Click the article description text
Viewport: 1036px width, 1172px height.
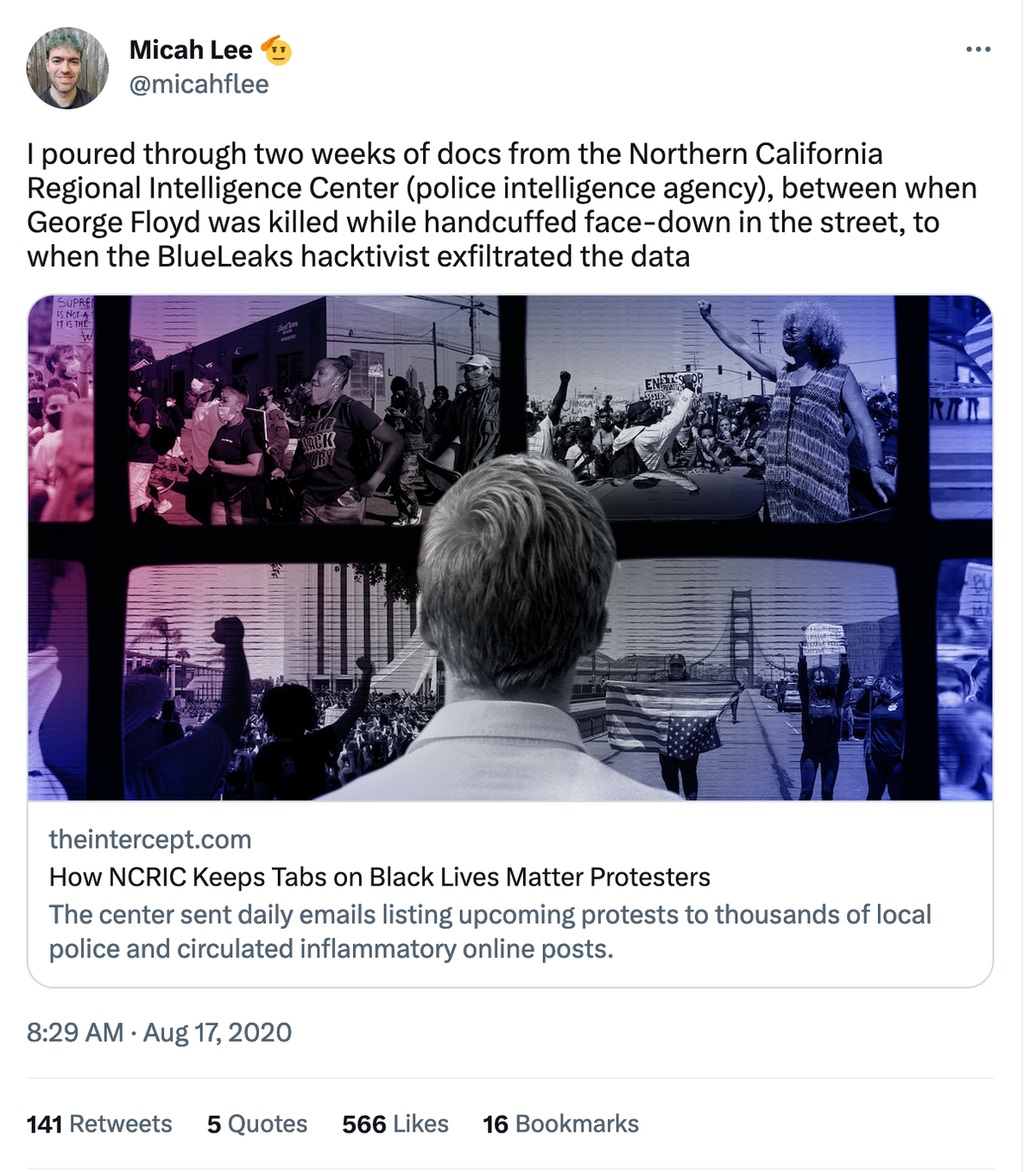[490, 931]
